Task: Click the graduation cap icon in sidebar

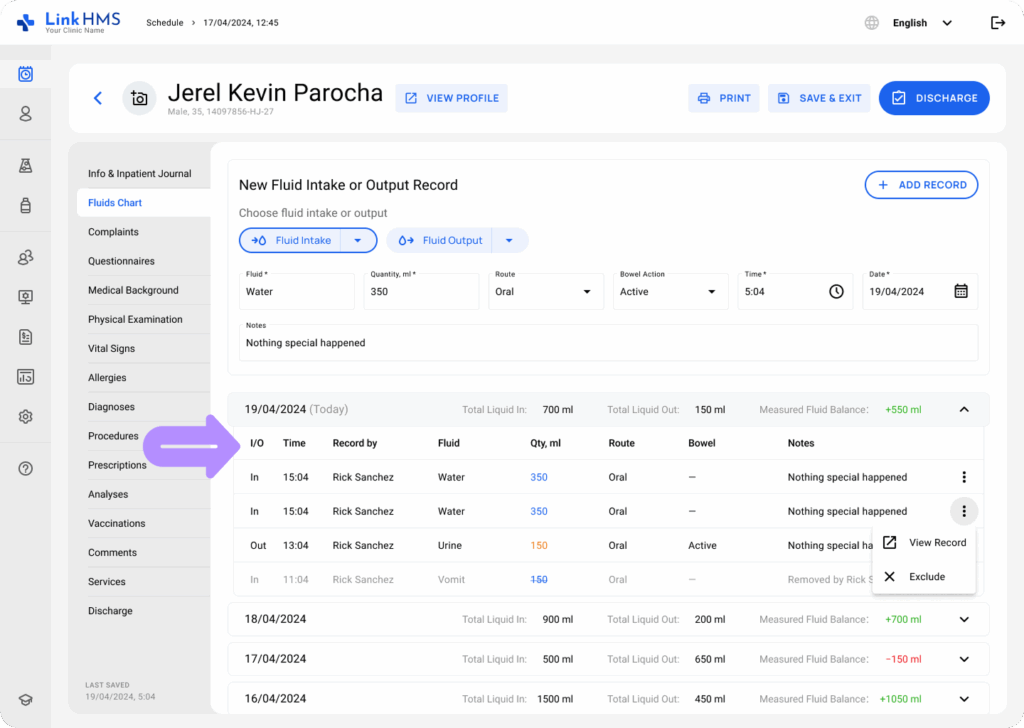Action: click(x=26, y=700)
